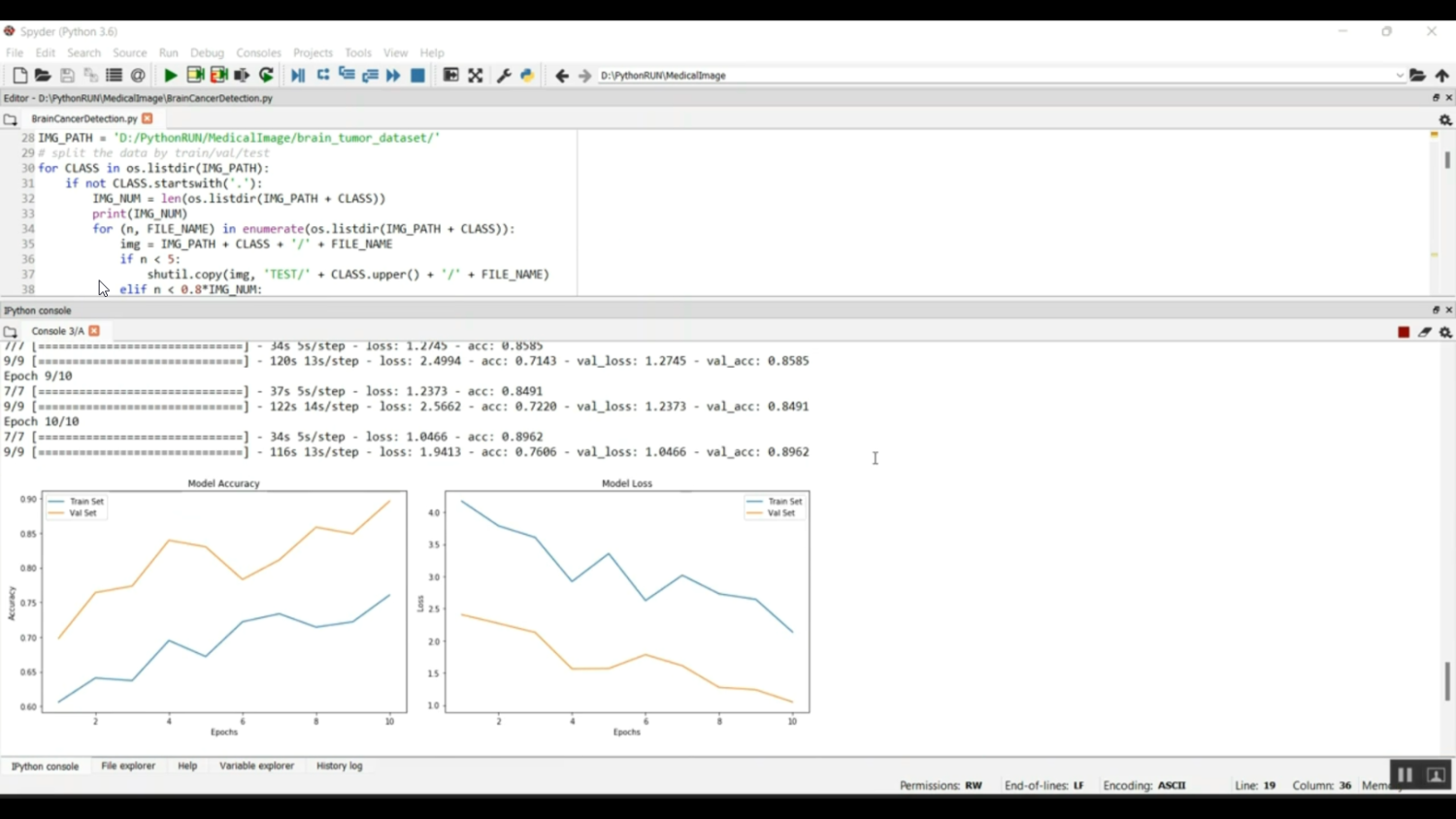The height and width of the screenshot is (819, 1456).
Task: Click the console vertical scrollbar handle
Action: point(1447,681)
